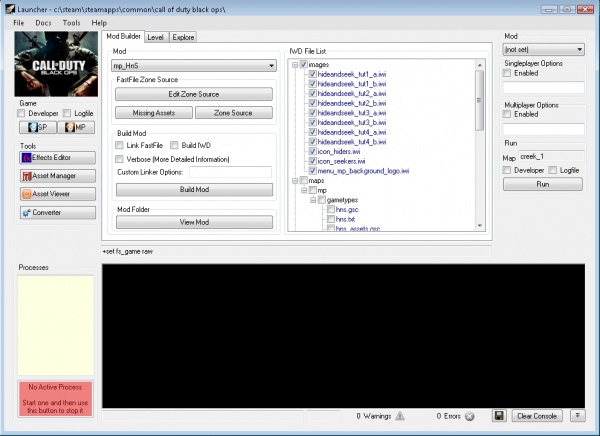The width and height of the screenshot is (600, 436).
Task: Click the warnings triangle icon in status bar
Action: tap(400, 415)
